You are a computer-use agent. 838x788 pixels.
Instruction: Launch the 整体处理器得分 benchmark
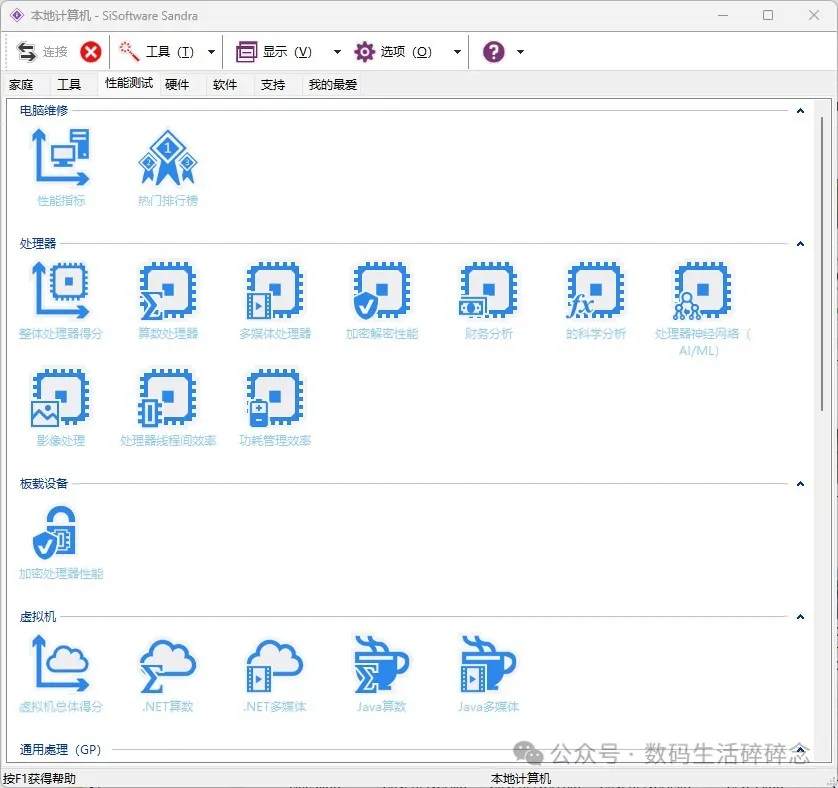click(x=61, y=300)
